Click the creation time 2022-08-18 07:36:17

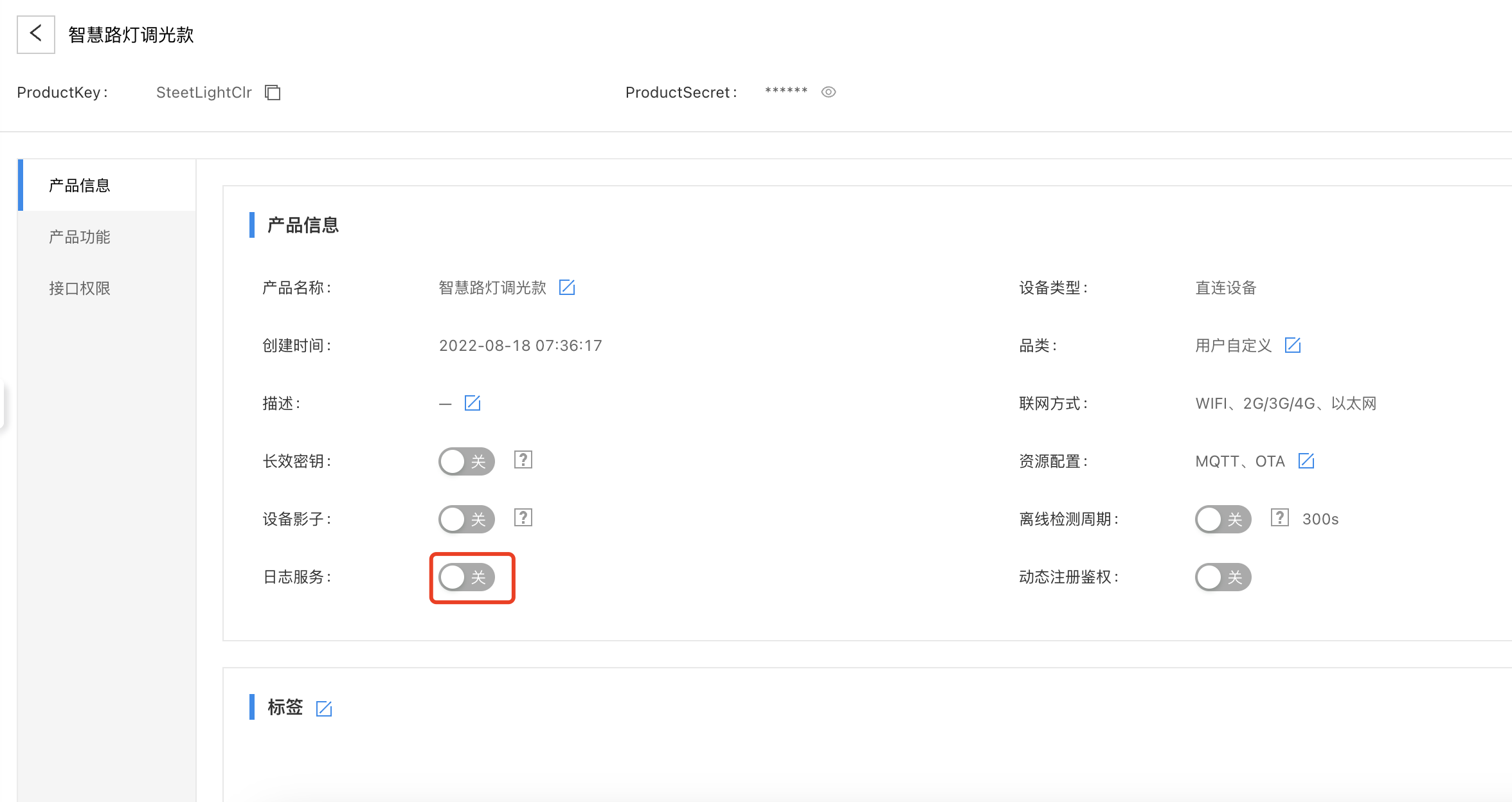(521, 346)
